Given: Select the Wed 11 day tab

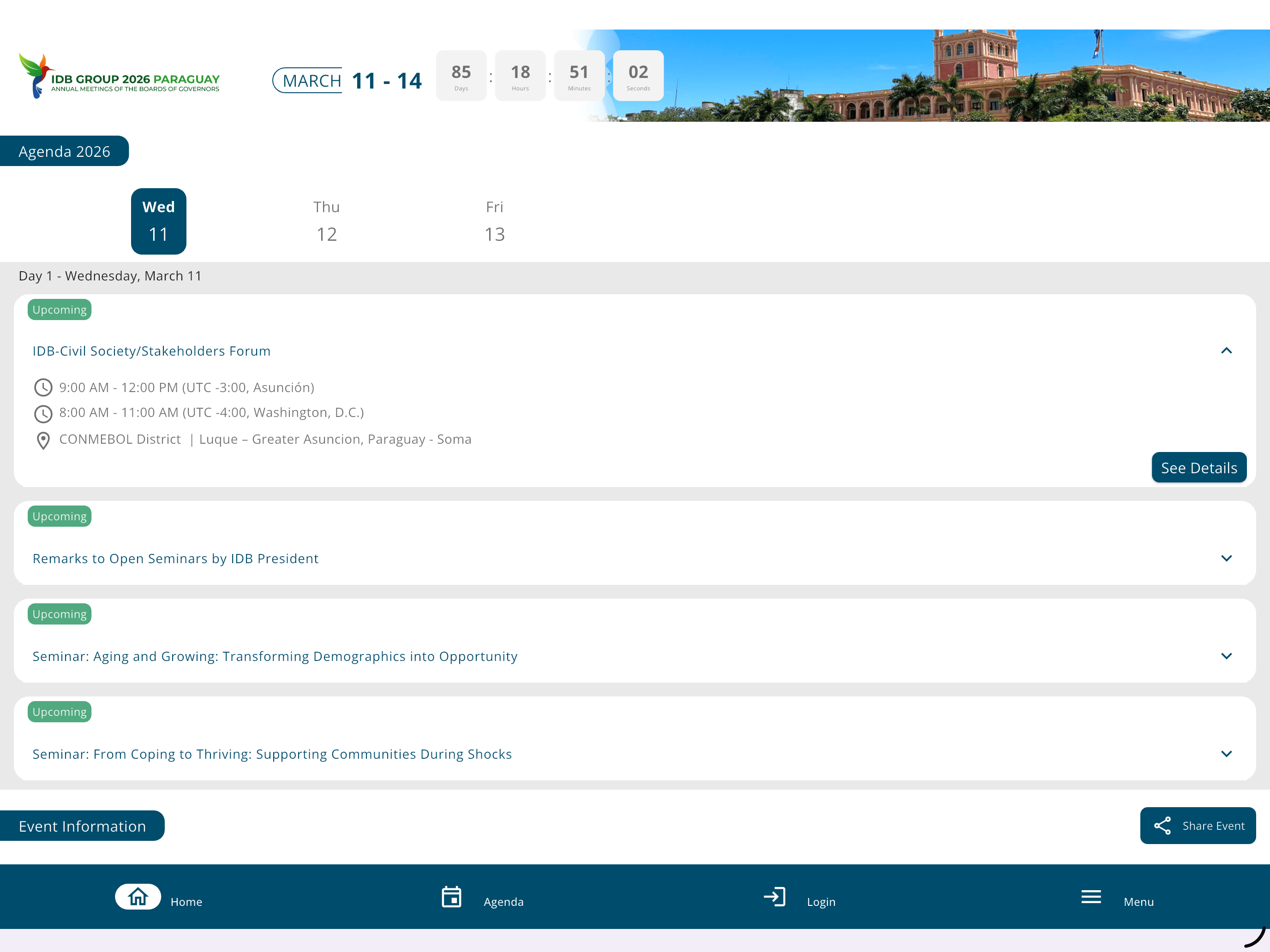Looking at the screenshot, I should (x=158, y=221).
